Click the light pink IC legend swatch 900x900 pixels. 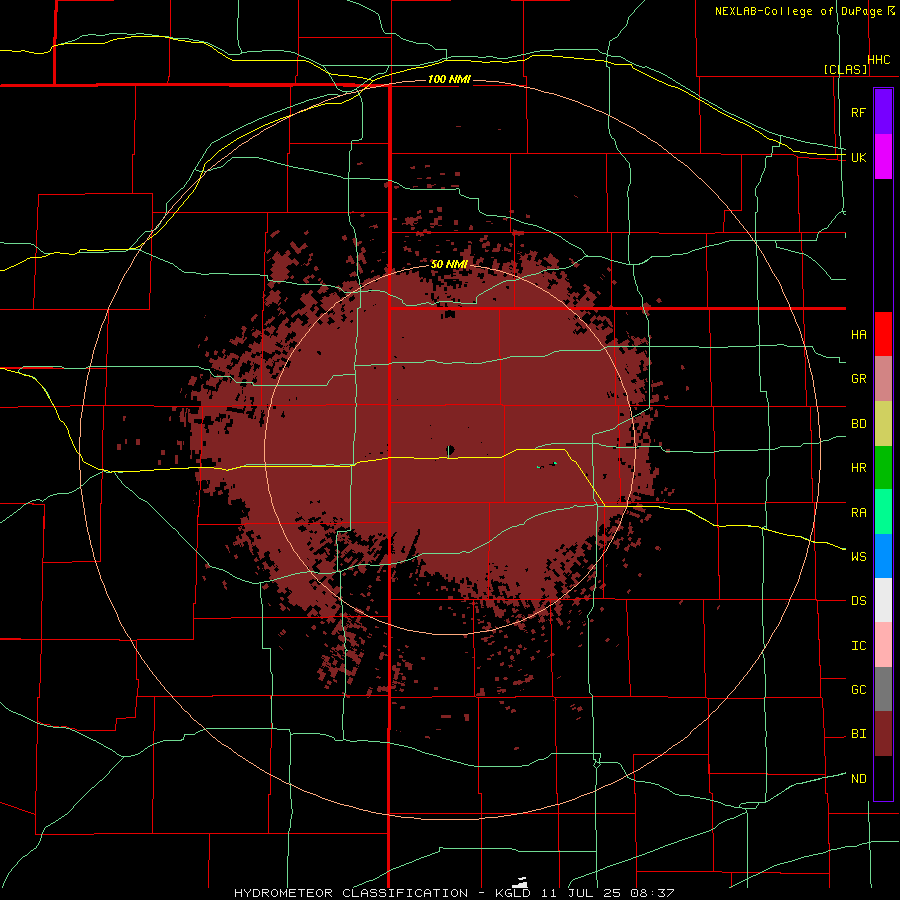[883, 645]
